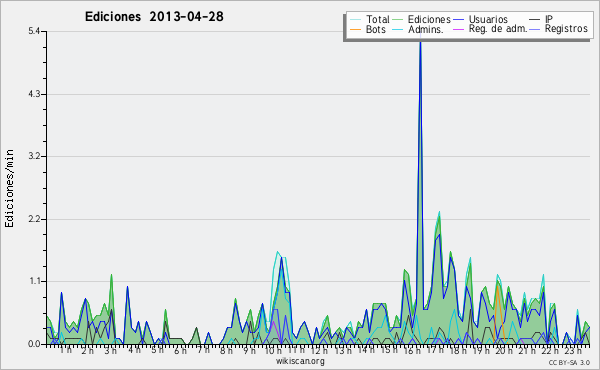Click the dark blue Usuarios legend line
This screenshot has height=370, width=600.
(x=458, y=20)
